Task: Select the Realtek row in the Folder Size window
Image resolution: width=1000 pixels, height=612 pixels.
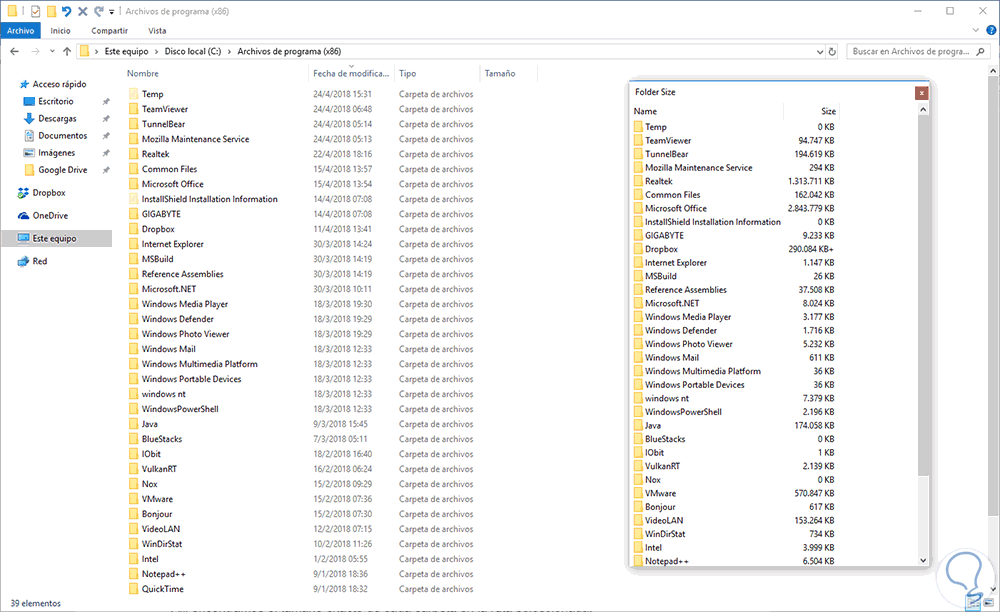Action: (x=734, y=181)
